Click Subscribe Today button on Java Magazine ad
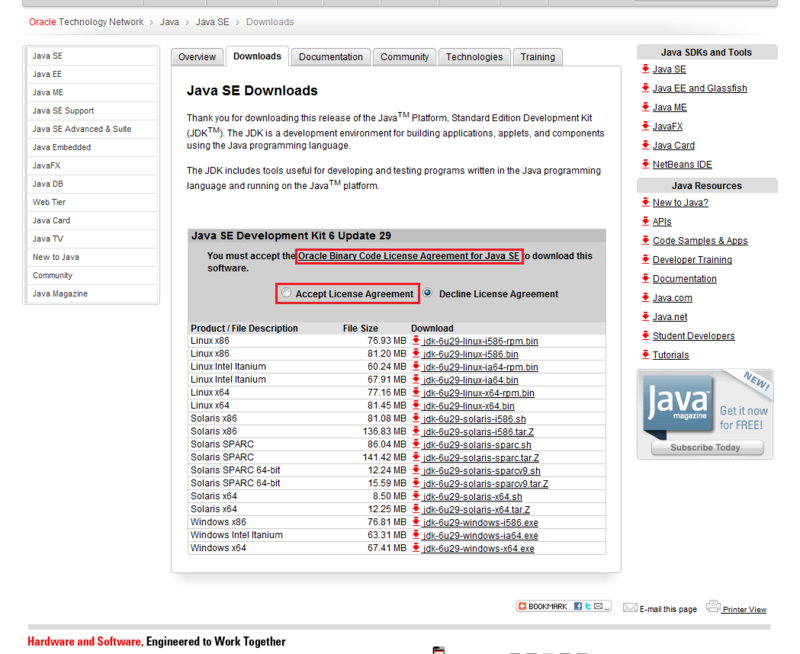 click(707, 447)
